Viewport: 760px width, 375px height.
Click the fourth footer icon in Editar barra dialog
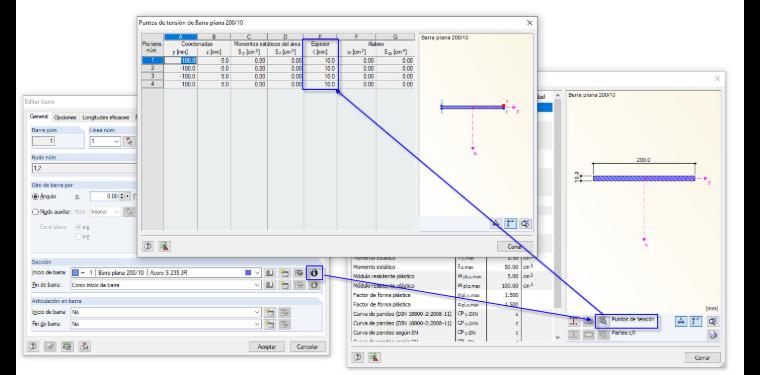[x=84, y=346]
